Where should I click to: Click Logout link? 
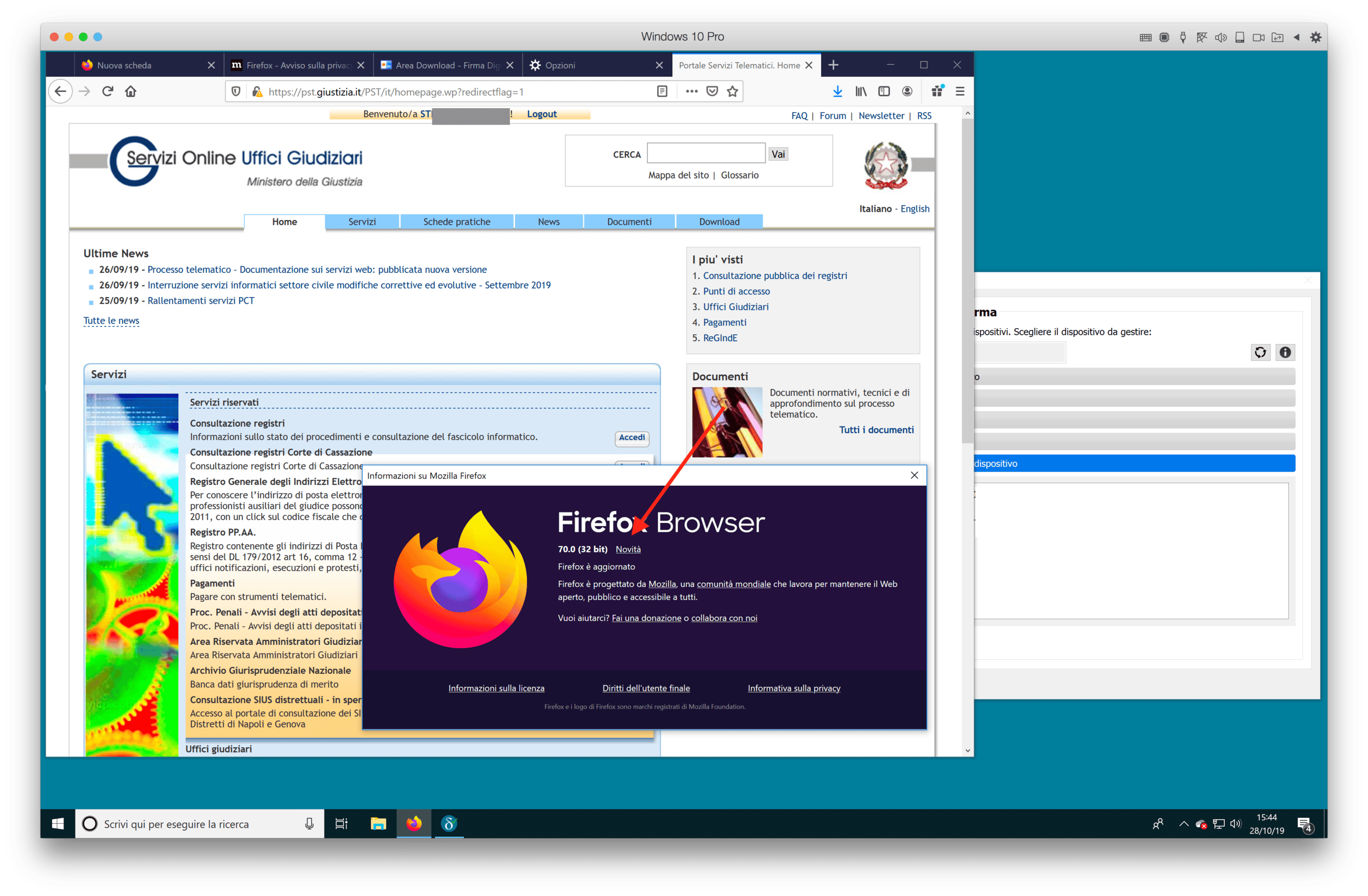pos(541,114)
